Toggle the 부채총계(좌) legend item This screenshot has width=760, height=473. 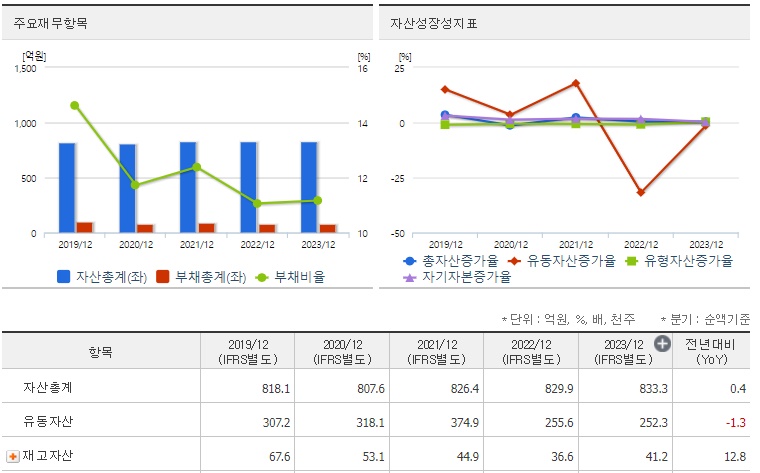coord(201,277)
